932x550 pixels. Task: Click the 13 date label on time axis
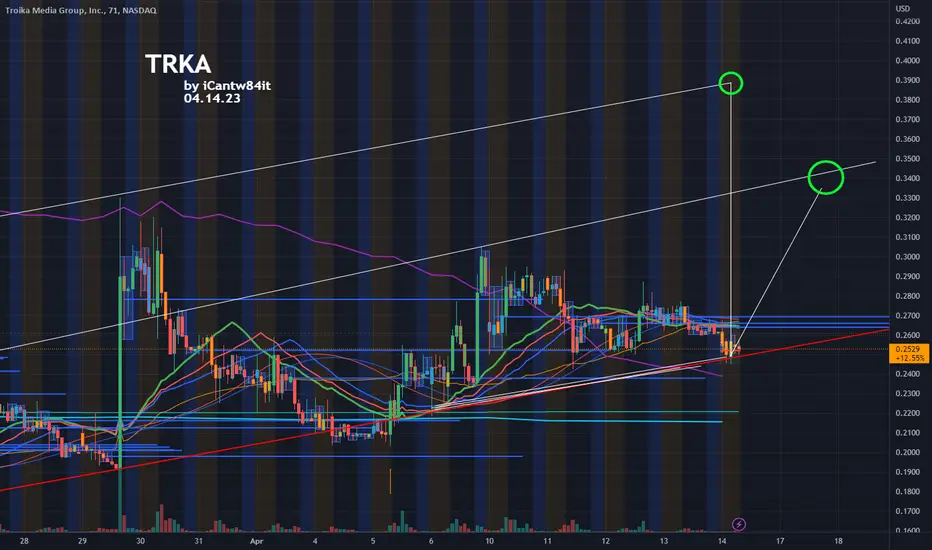pyautogui.click(x=664, y=541)
